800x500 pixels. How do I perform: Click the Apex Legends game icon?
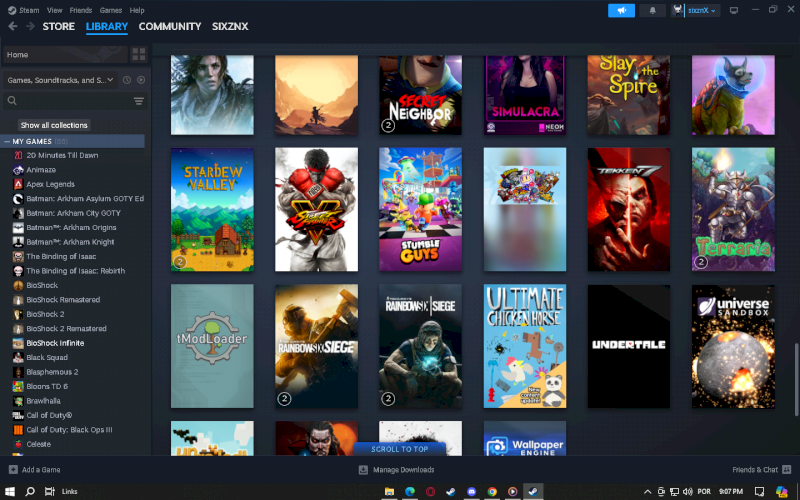tap(18, 184)
